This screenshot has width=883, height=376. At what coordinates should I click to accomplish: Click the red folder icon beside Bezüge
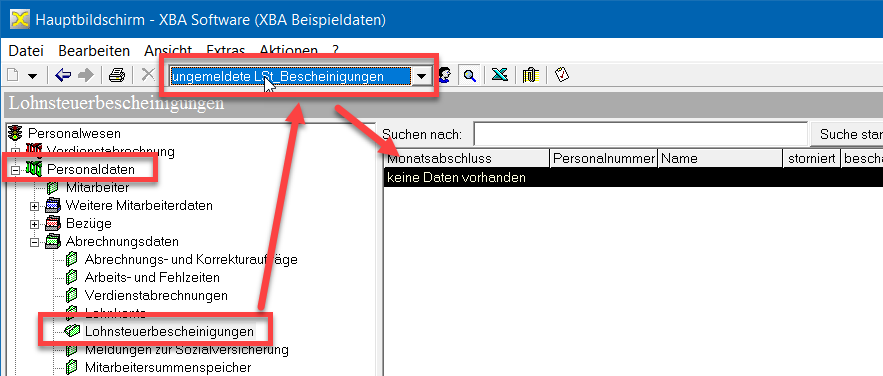(52, 223)
